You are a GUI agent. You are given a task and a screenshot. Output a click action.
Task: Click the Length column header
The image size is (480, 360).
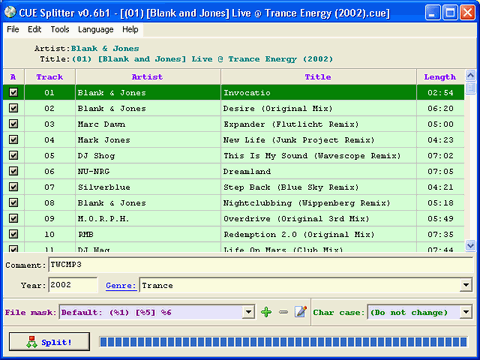coord(440,77)
